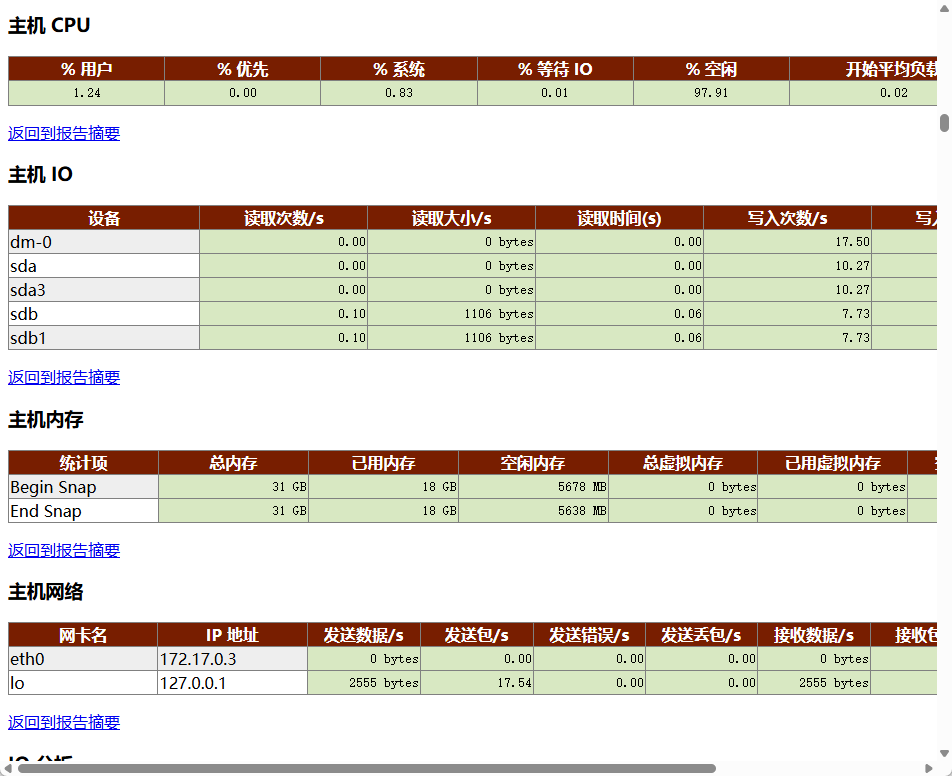Go to 返回到报告摘要 link below 主机网络 table

coord(64,722)
